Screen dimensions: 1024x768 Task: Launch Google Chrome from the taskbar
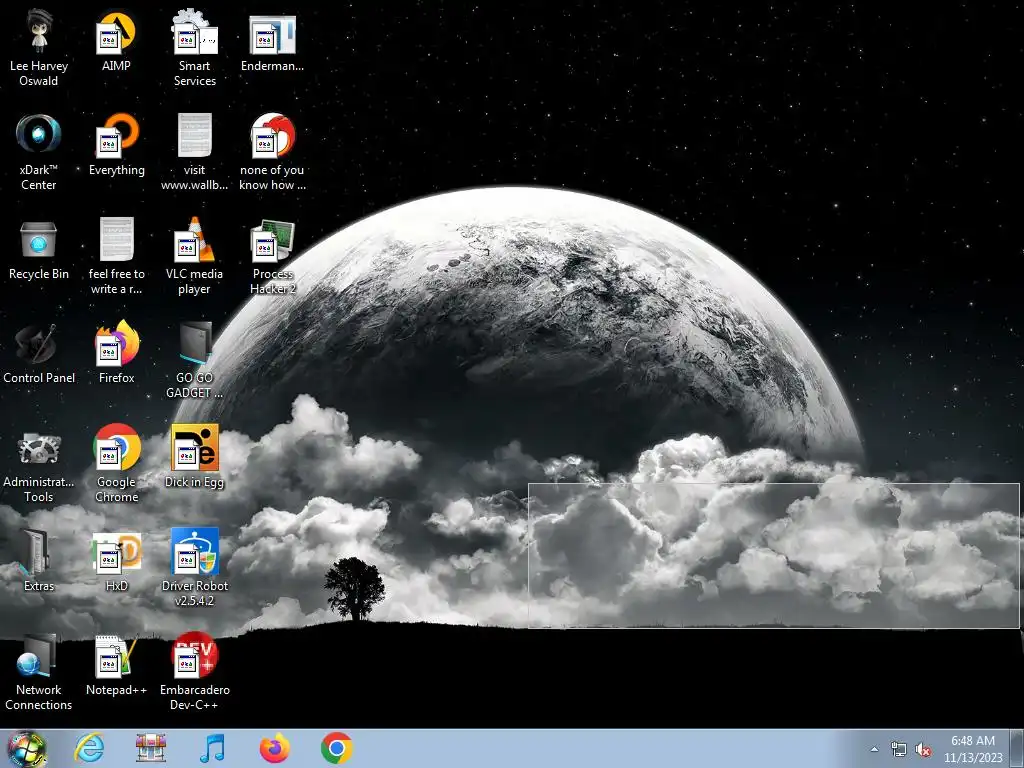tap(337, 748)
